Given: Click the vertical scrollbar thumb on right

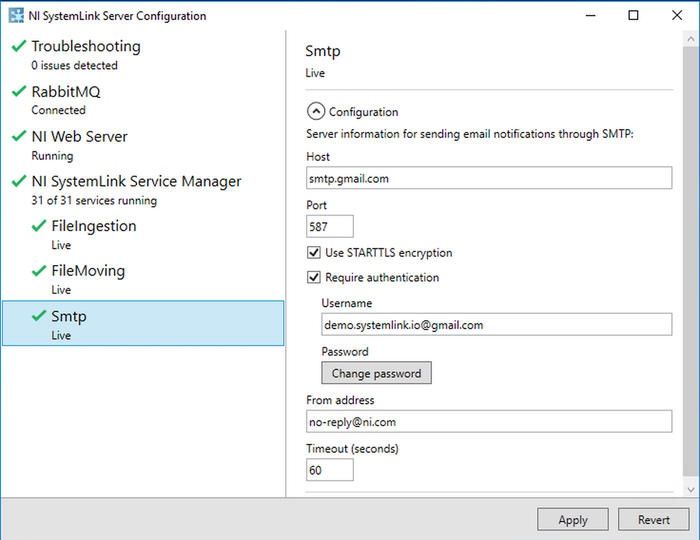Looking at the screenshot, I should coord(691,261).
